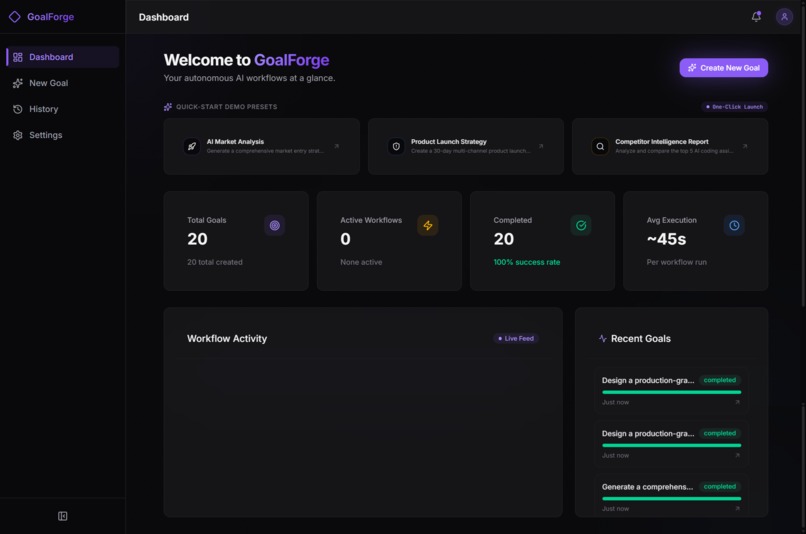The image size is (806, 534).
Task: Click completed badge on first Design a production-gra goal
Action: [x=720, y=380]
